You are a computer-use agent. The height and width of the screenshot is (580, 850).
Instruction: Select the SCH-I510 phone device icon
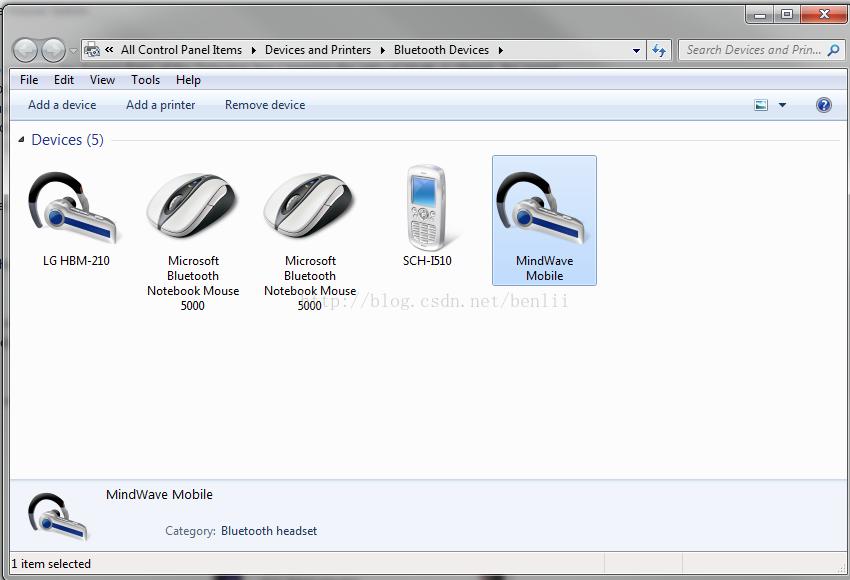pos(427,208)
